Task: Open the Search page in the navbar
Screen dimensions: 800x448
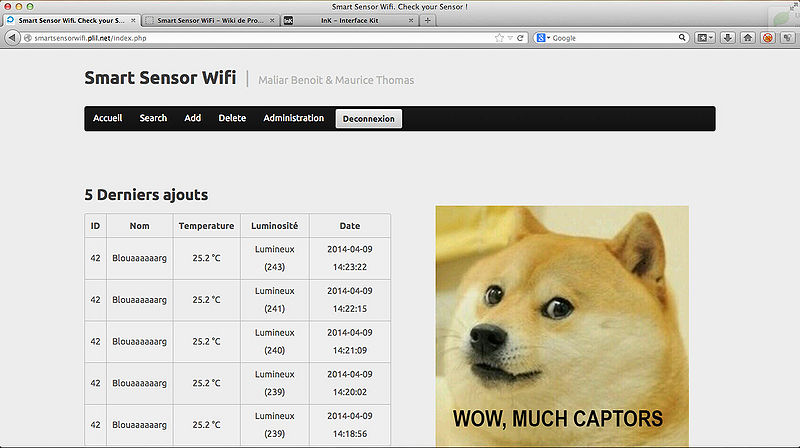Action: click(x=153, y=118)
